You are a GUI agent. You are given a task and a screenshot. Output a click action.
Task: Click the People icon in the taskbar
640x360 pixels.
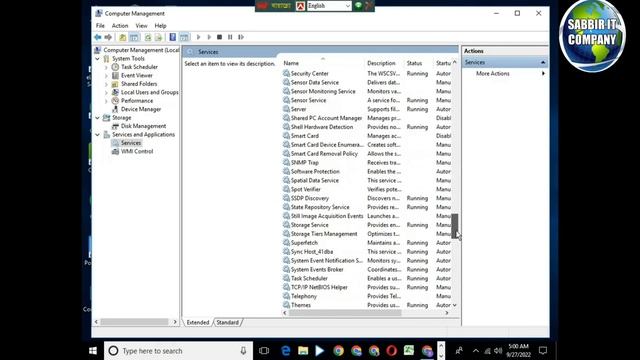pos(459,351)
